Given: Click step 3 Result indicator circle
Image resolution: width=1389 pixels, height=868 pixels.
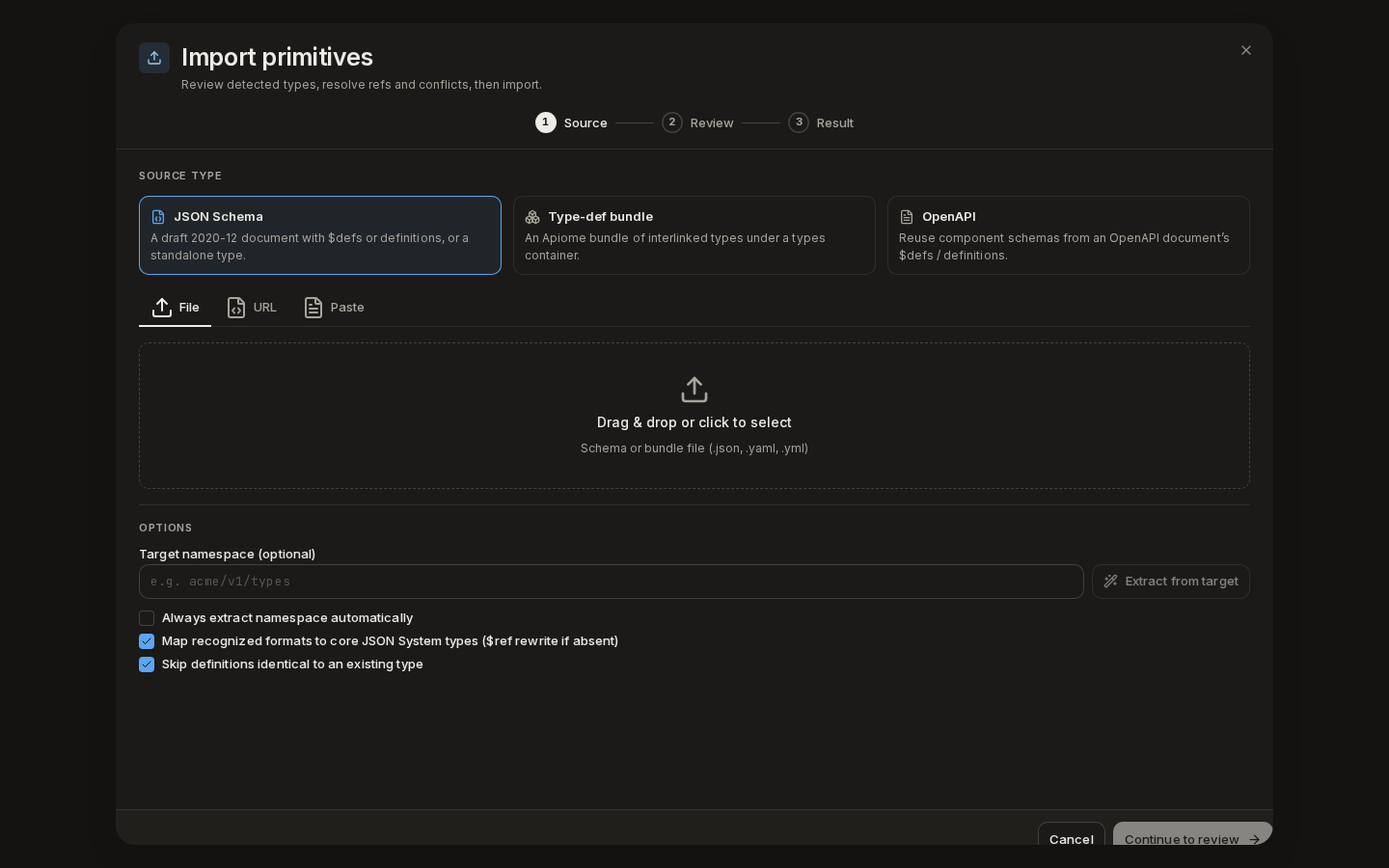Looking at the screenshot, I should [x=799, y=122].
